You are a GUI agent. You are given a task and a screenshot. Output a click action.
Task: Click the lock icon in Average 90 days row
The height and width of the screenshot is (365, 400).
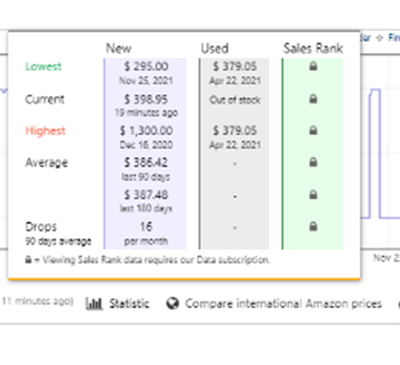[313, 162]
